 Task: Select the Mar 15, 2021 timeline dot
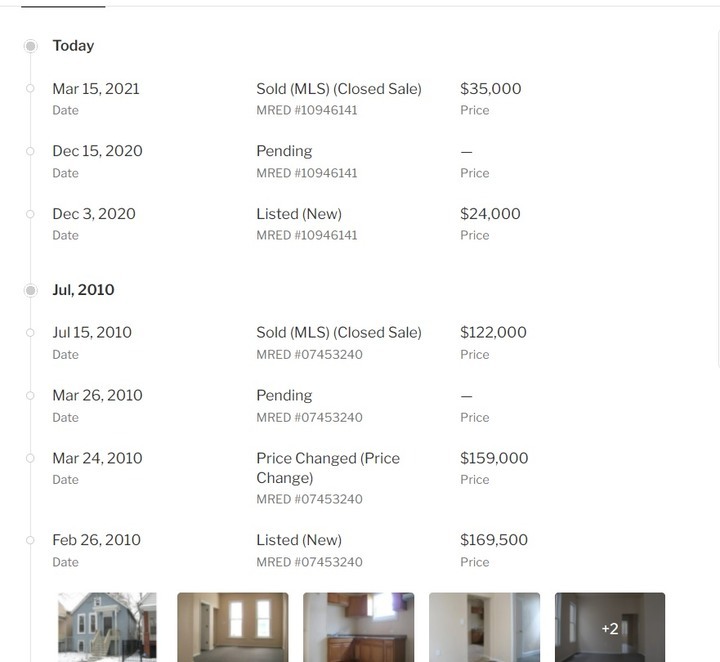click(31, 89)
